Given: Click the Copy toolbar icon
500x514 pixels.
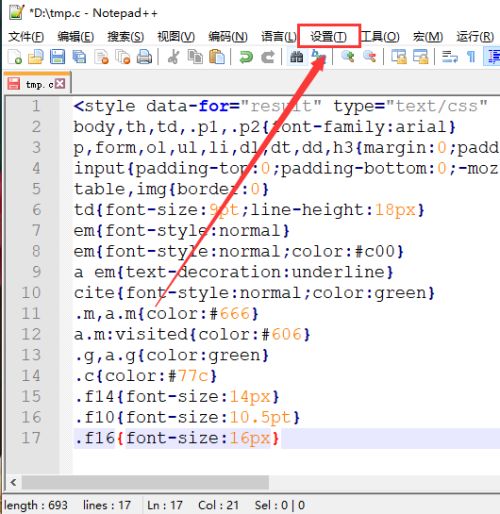Looking at the screenshot, I should (195, 57).
